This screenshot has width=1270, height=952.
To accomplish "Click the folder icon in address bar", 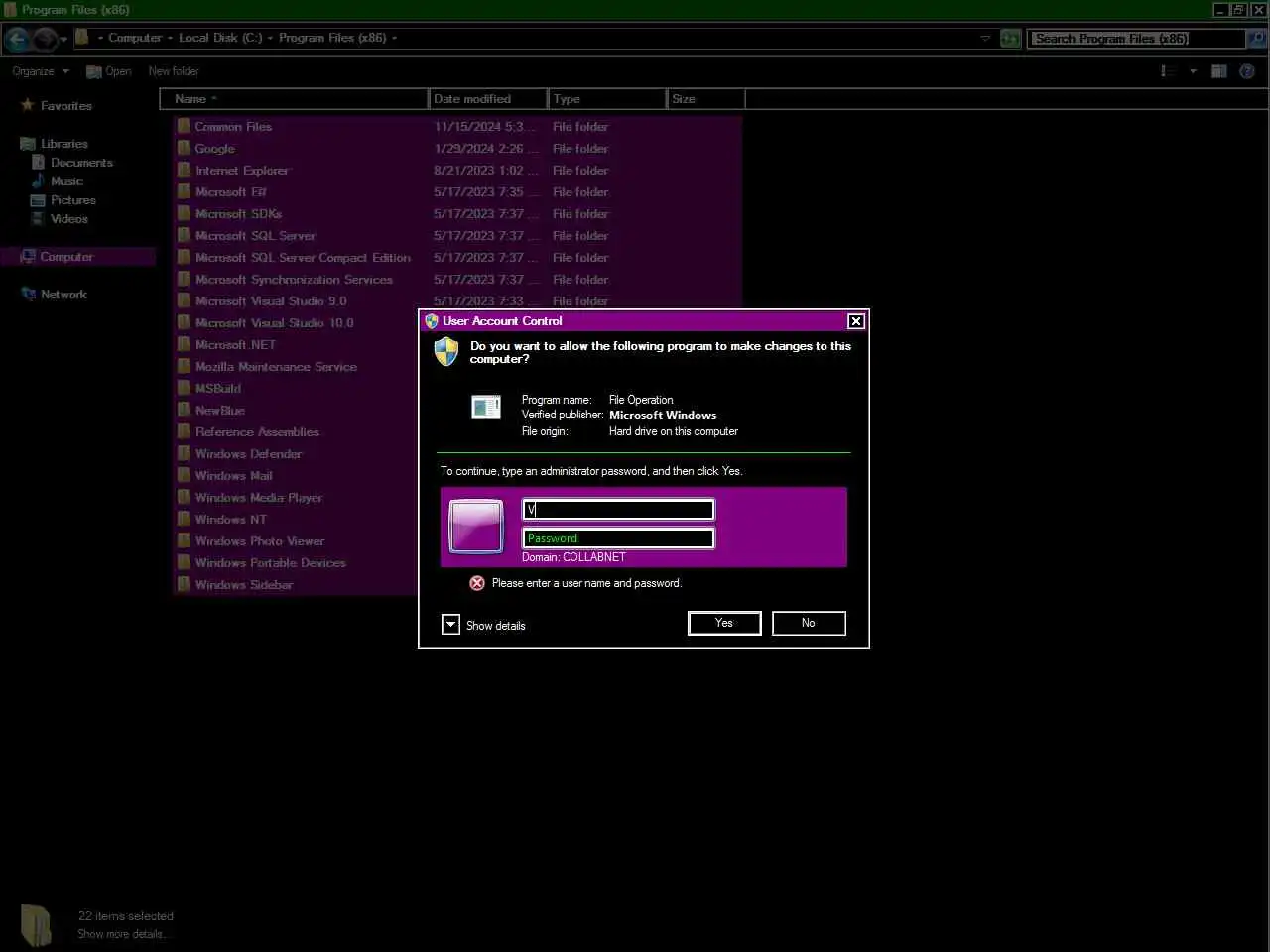I will point(83,38).
